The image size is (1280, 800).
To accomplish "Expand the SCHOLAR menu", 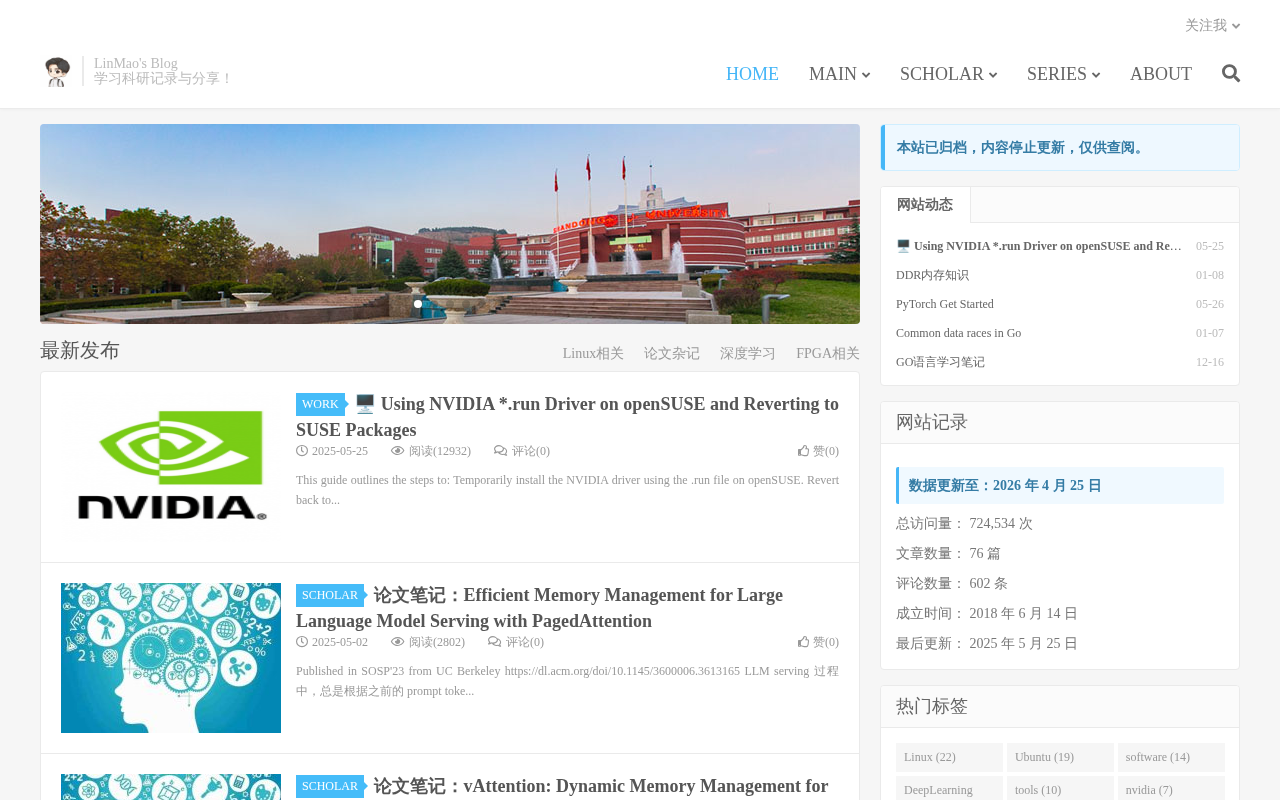I will click(948, 74).
